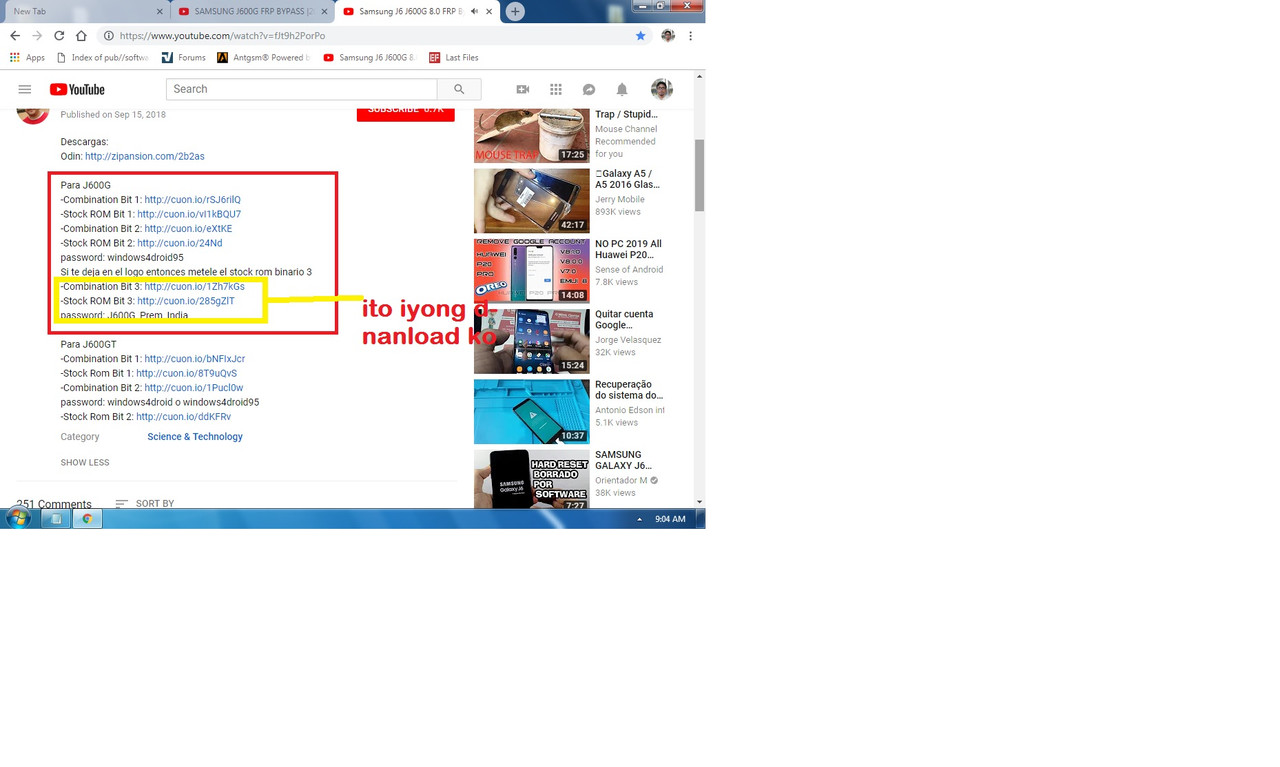
Task: Open the Antgsm Powered bookmark
Action: 263,58
